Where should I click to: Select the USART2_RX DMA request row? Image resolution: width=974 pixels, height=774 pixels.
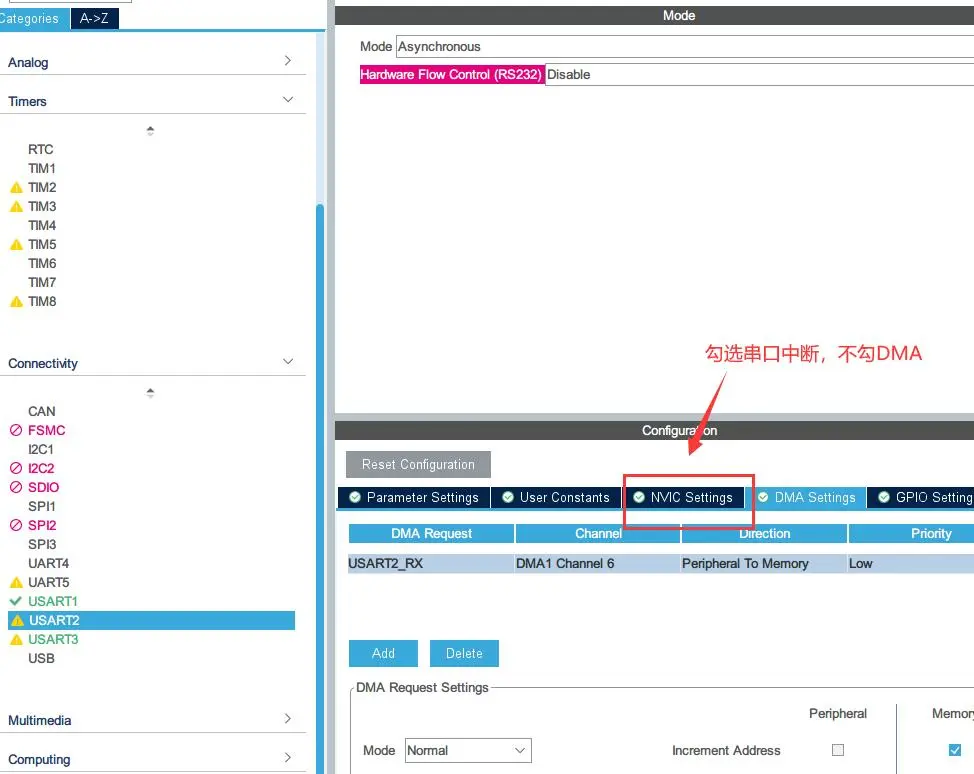[430, 564]
